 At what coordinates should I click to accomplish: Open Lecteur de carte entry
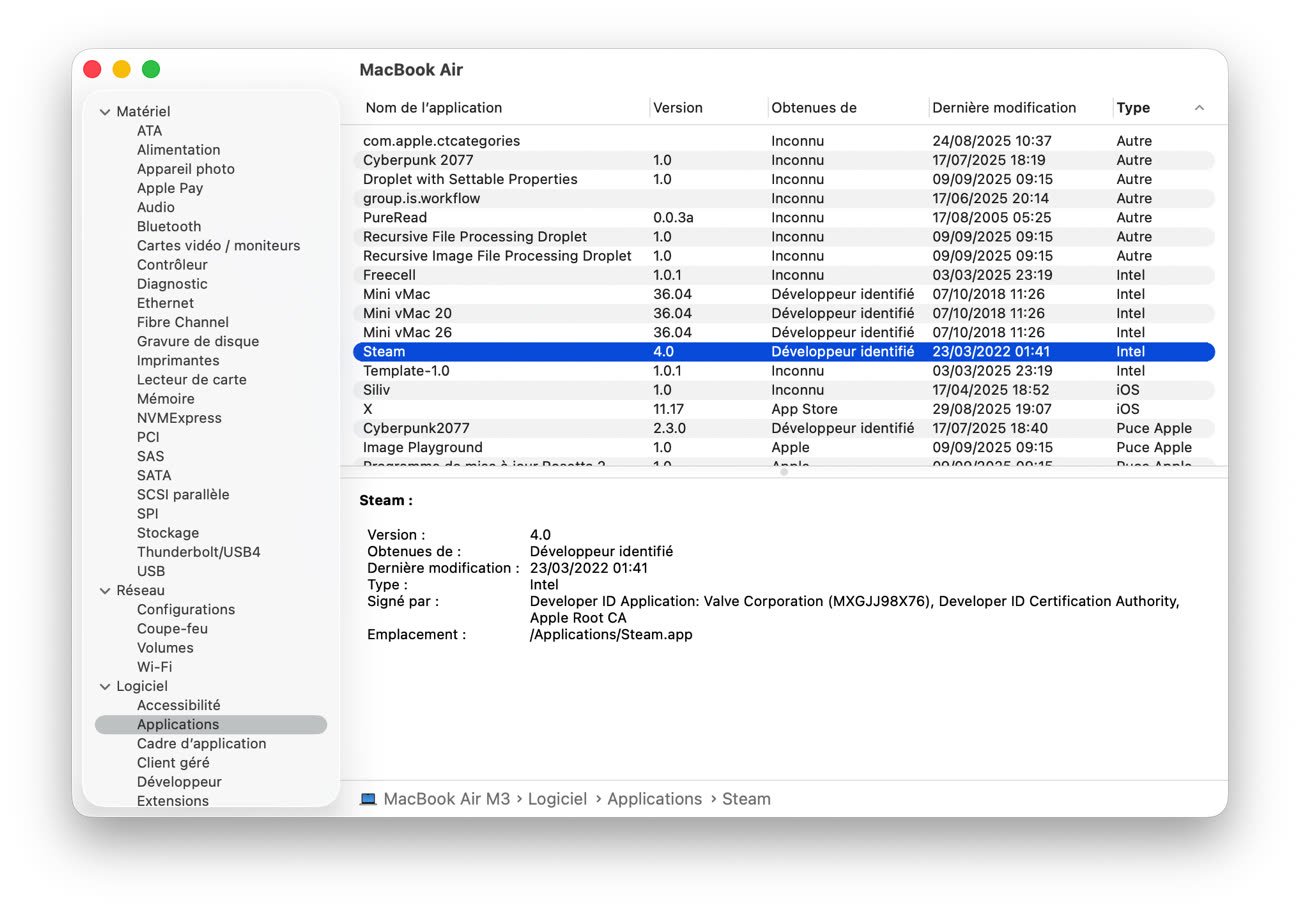[191, 379]
